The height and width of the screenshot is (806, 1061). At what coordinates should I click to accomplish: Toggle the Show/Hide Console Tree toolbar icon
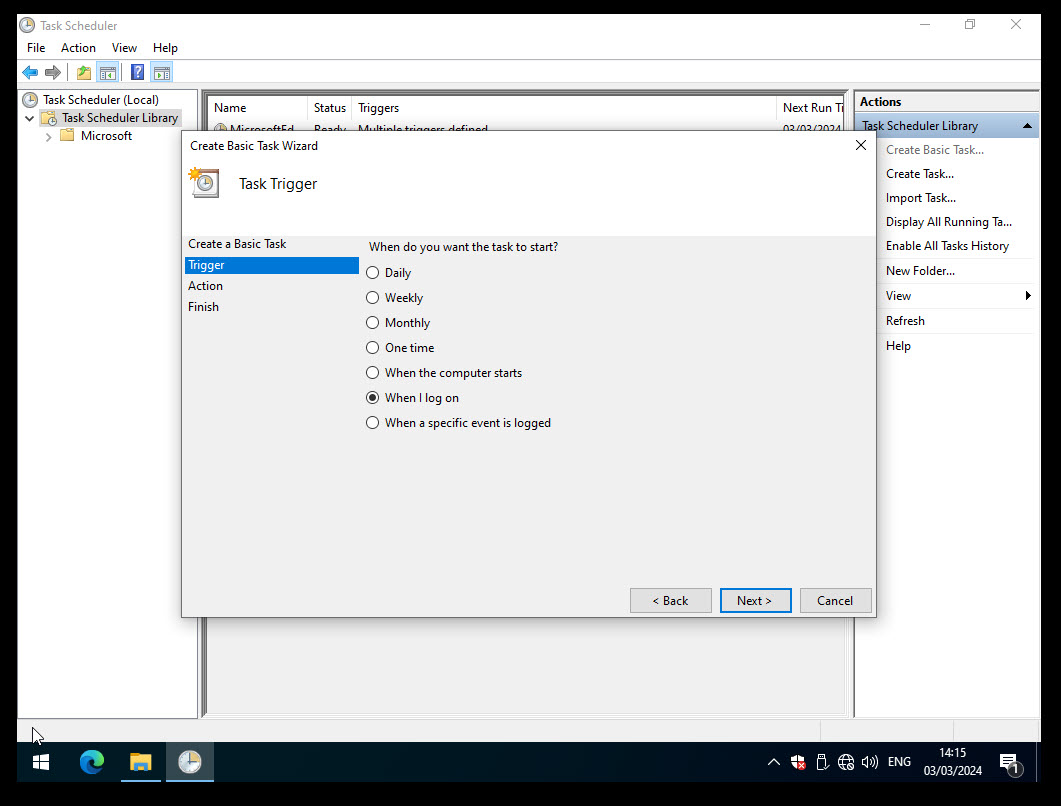pos(108,71)
